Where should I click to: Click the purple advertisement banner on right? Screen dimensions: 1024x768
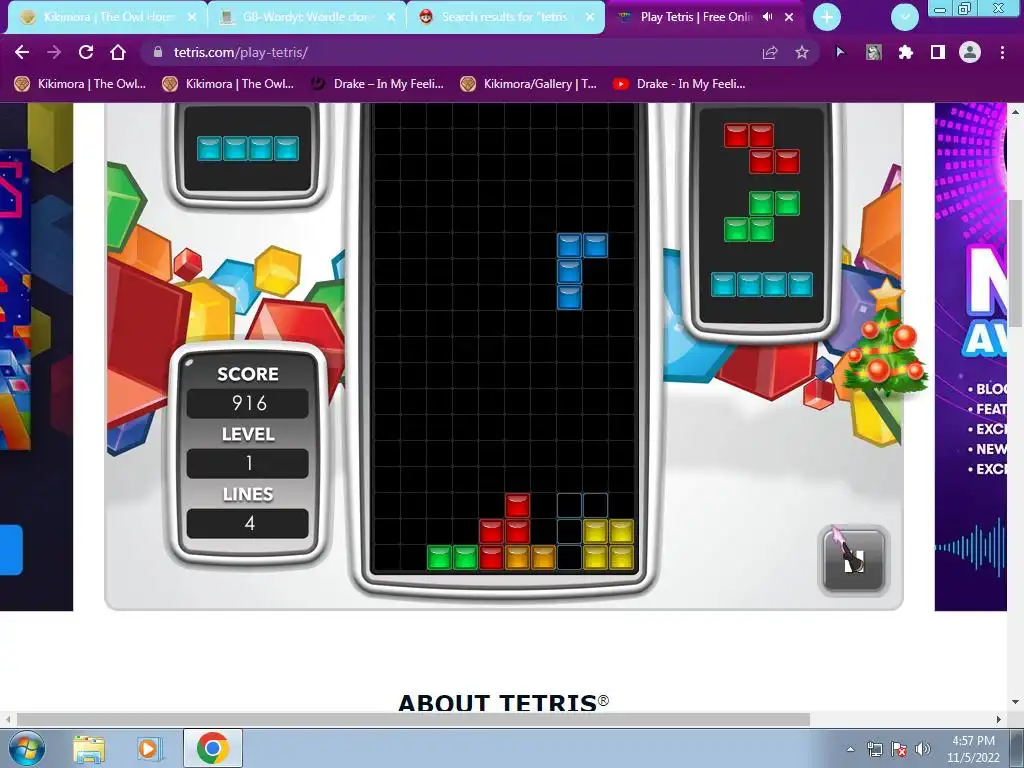[x=970, y=357]
